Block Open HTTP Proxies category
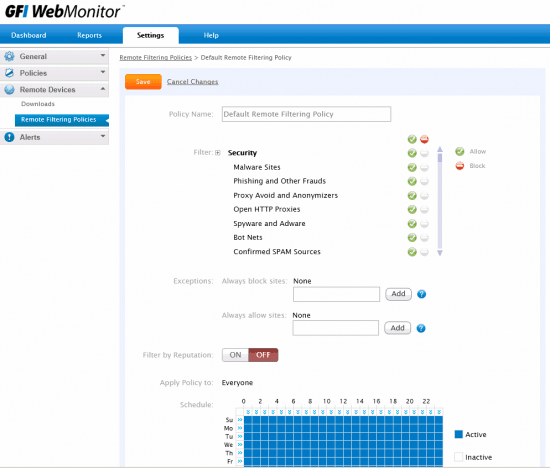Viewport: 550px width, 468px height. pos(424,209)
